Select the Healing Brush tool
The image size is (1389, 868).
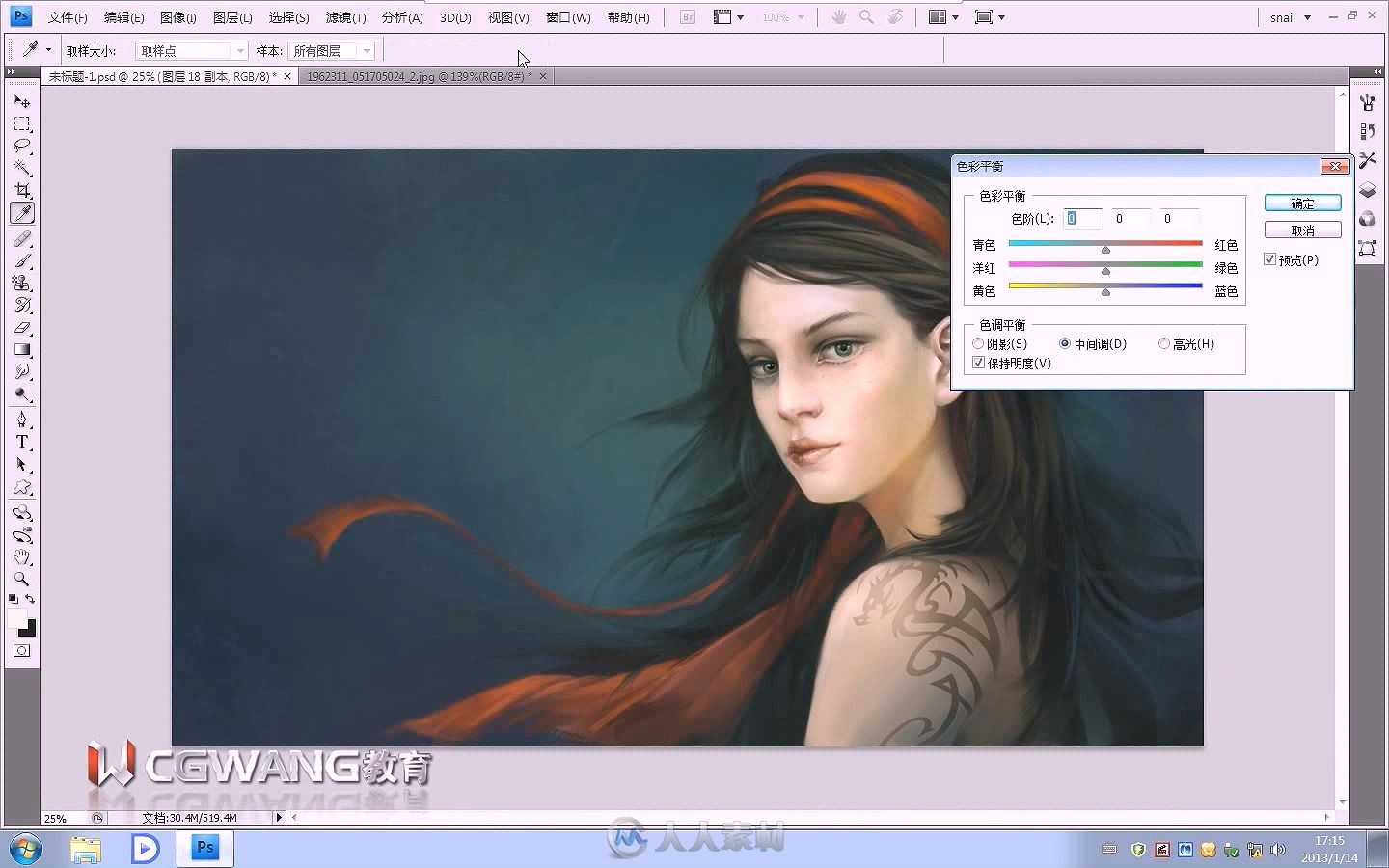(21, 238)
